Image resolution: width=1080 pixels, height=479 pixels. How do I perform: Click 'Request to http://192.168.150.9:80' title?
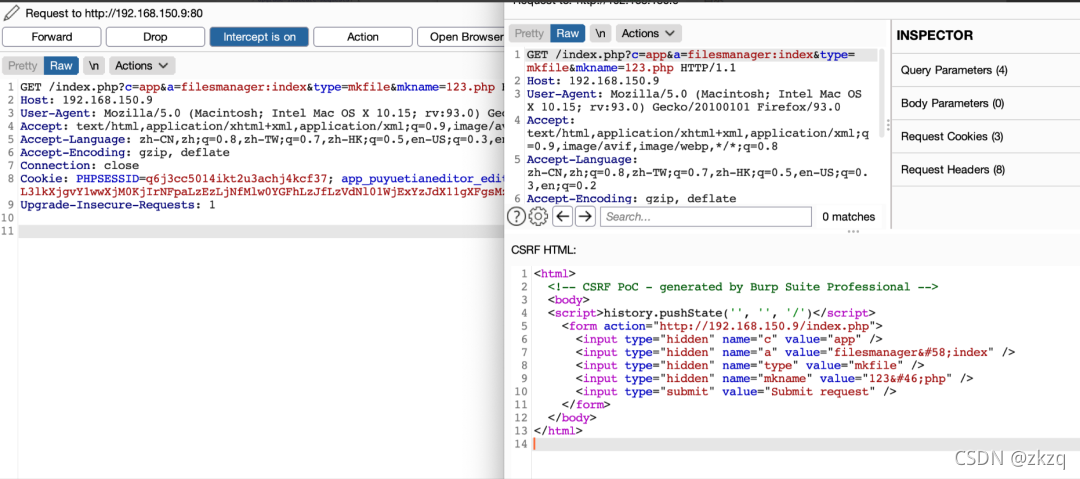coord(114,13)
